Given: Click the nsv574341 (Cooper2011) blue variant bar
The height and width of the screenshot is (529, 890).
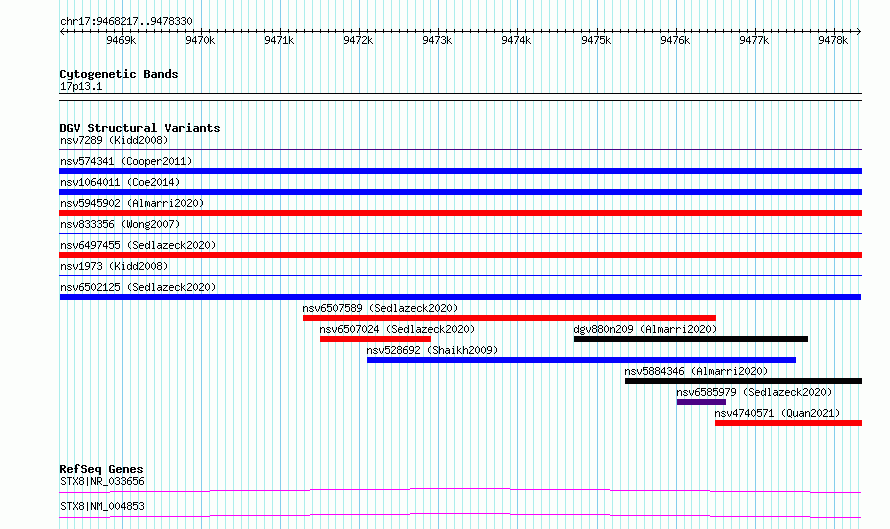Looking at the screenshot, I should pos(460,171).
